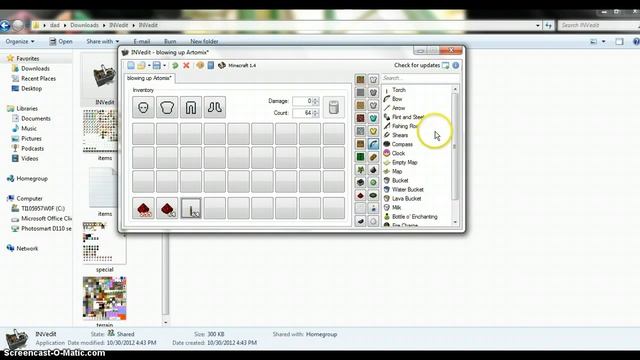Choose the bread food category icon
The width and height of the screenshot is (640, 360).
[373, 157]
